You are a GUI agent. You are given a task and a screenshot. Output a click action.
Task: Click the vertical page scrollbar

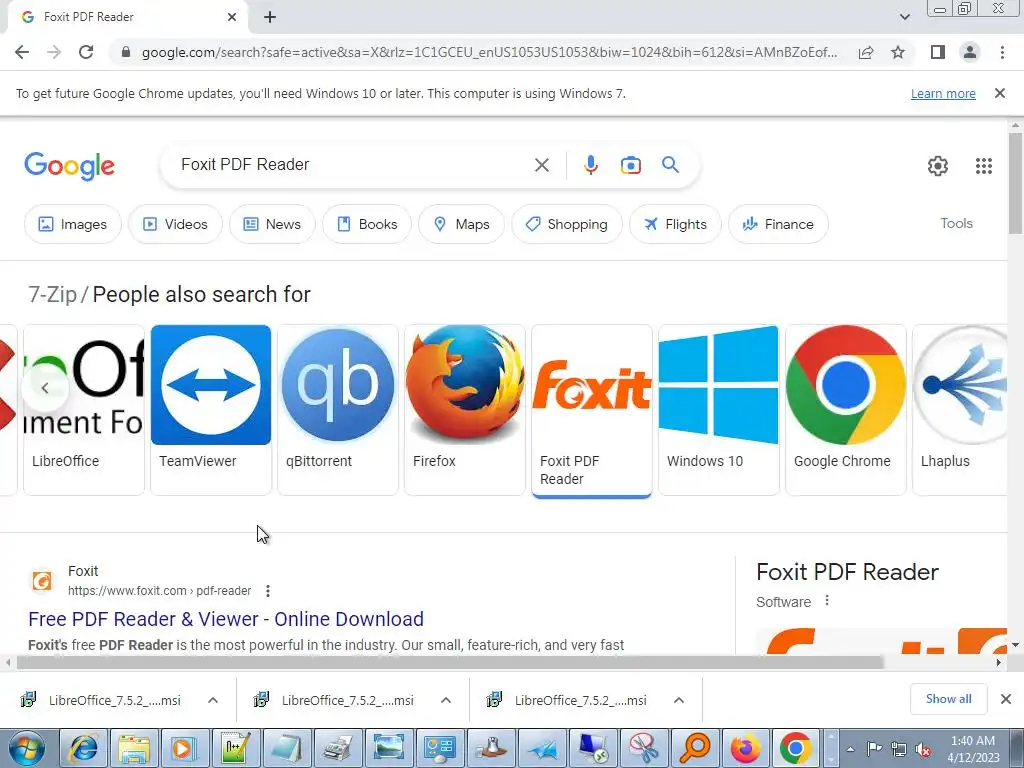1015,183
